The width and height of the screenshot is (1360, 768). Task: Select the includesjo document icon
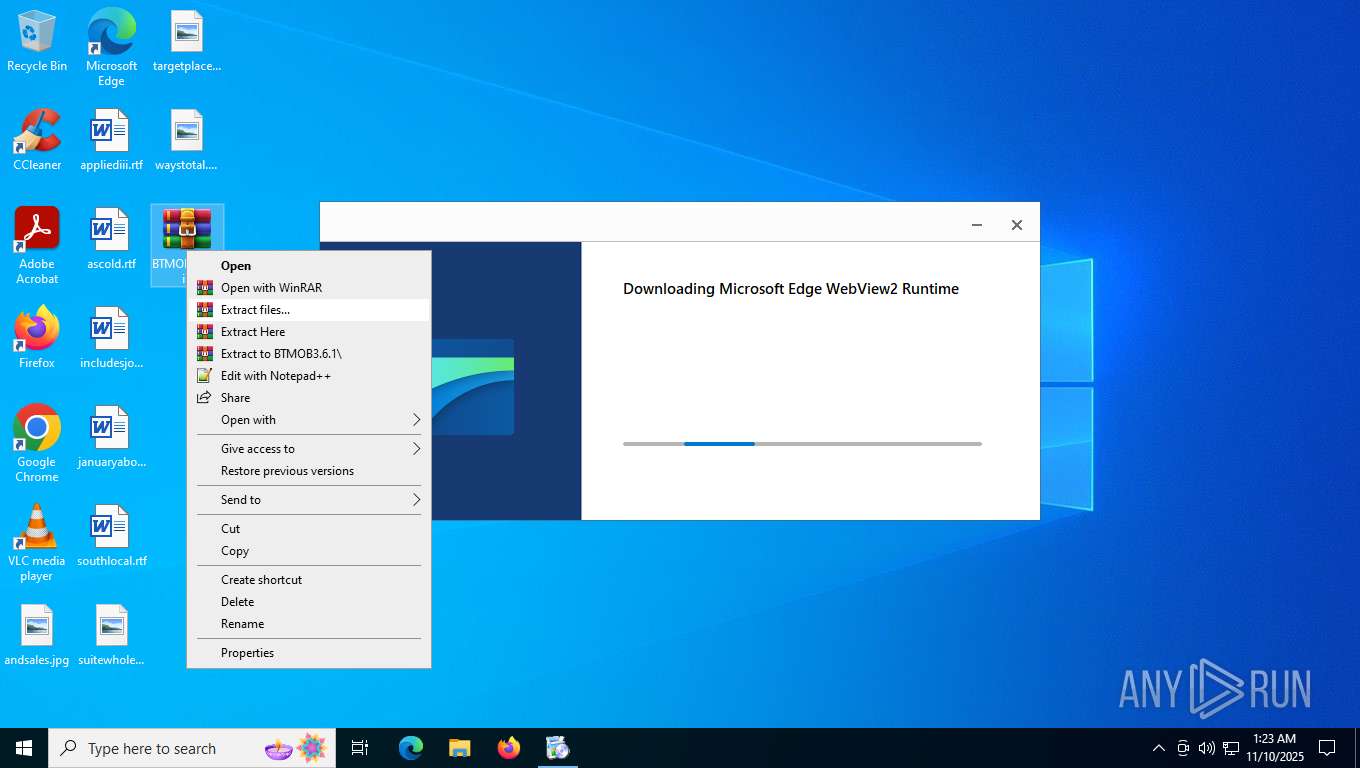[x=111, y=338]
